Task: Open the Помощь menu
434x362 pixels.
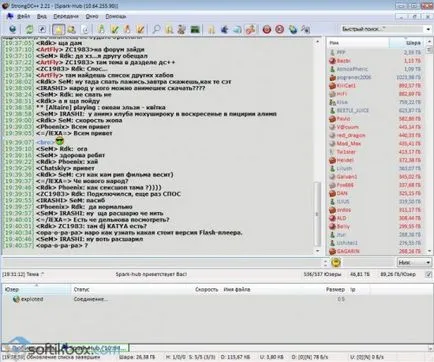Action: click(x=116, y=16)
